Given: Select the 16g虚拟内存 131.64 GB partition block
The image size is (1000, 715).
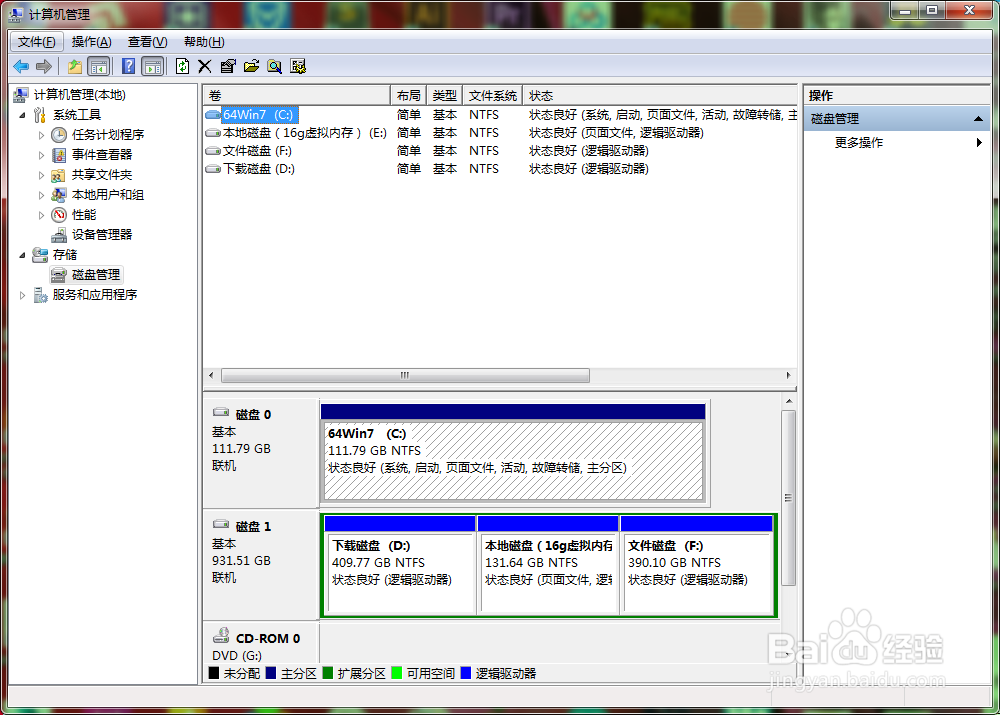Looking at the screenshot, I should (548, 564).
